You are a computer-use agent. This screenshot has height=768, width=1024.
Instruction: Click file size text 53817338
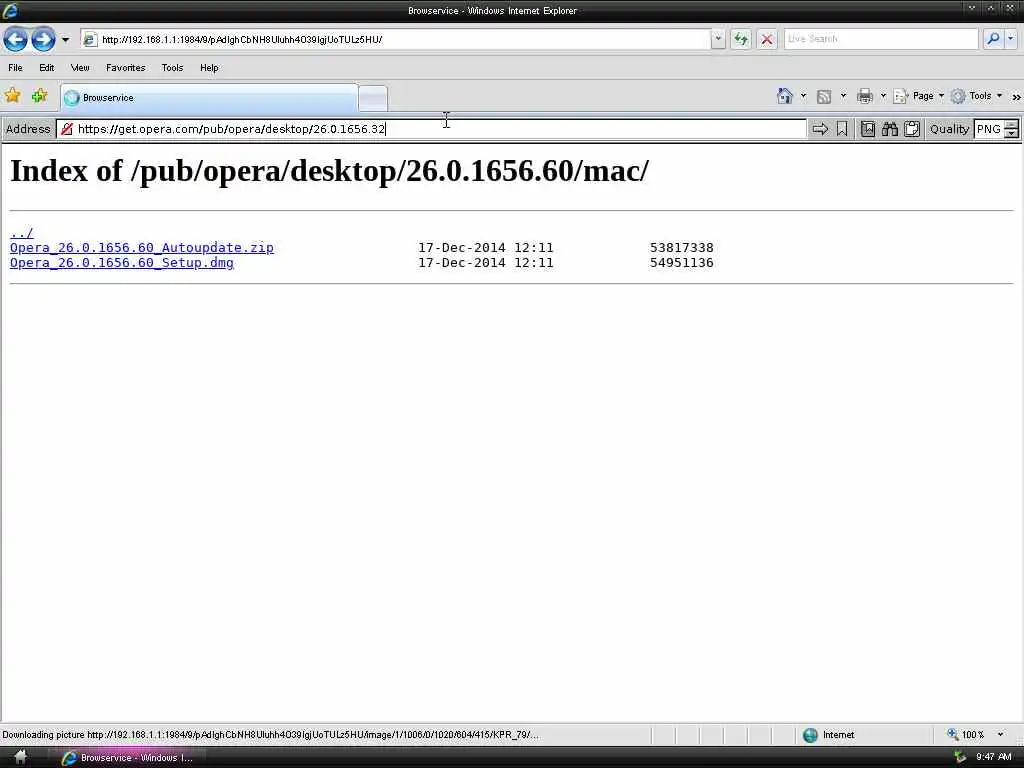click(x=681, y=248)
